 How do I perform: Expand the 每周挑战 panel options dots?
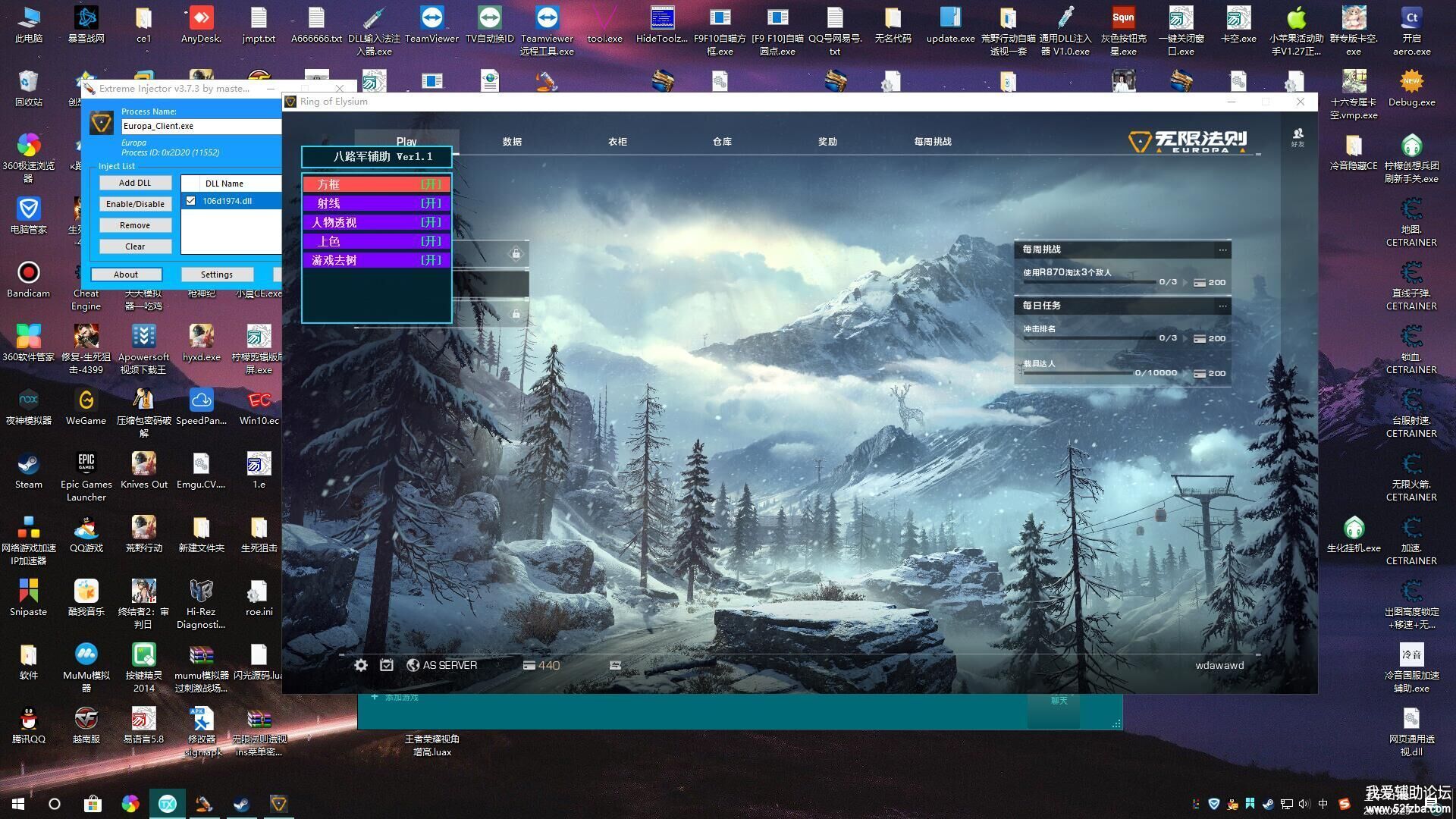[x=1222, y=249]
